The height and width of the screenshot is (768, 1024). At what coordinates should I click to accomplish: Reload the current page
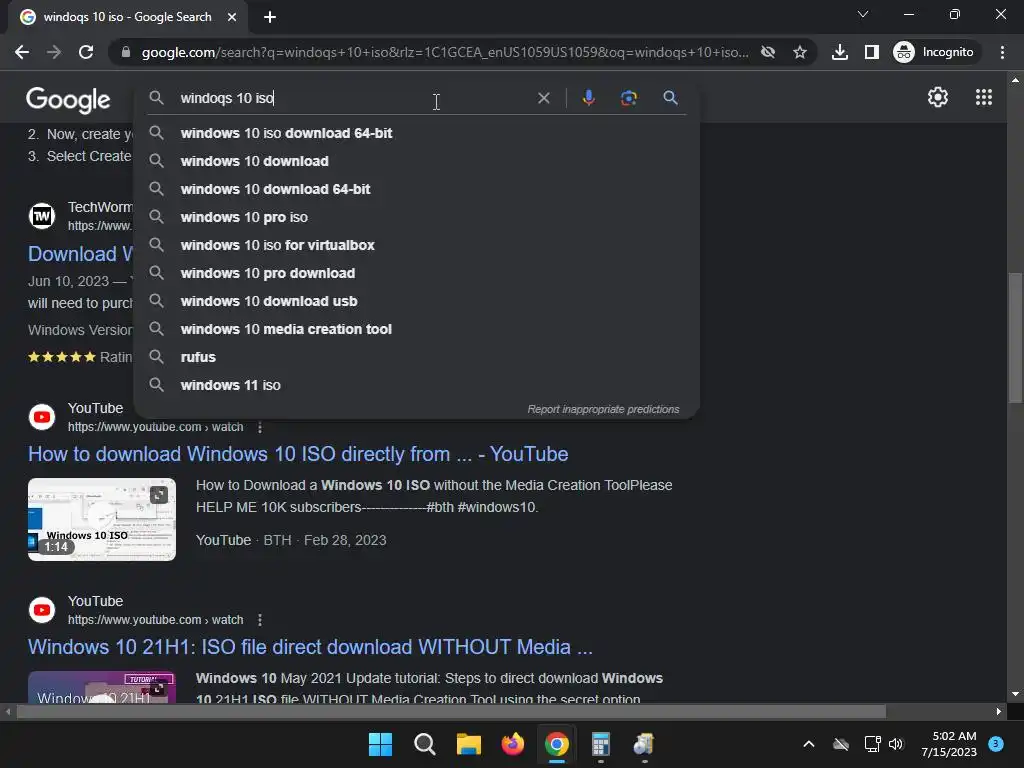[86, 52]
